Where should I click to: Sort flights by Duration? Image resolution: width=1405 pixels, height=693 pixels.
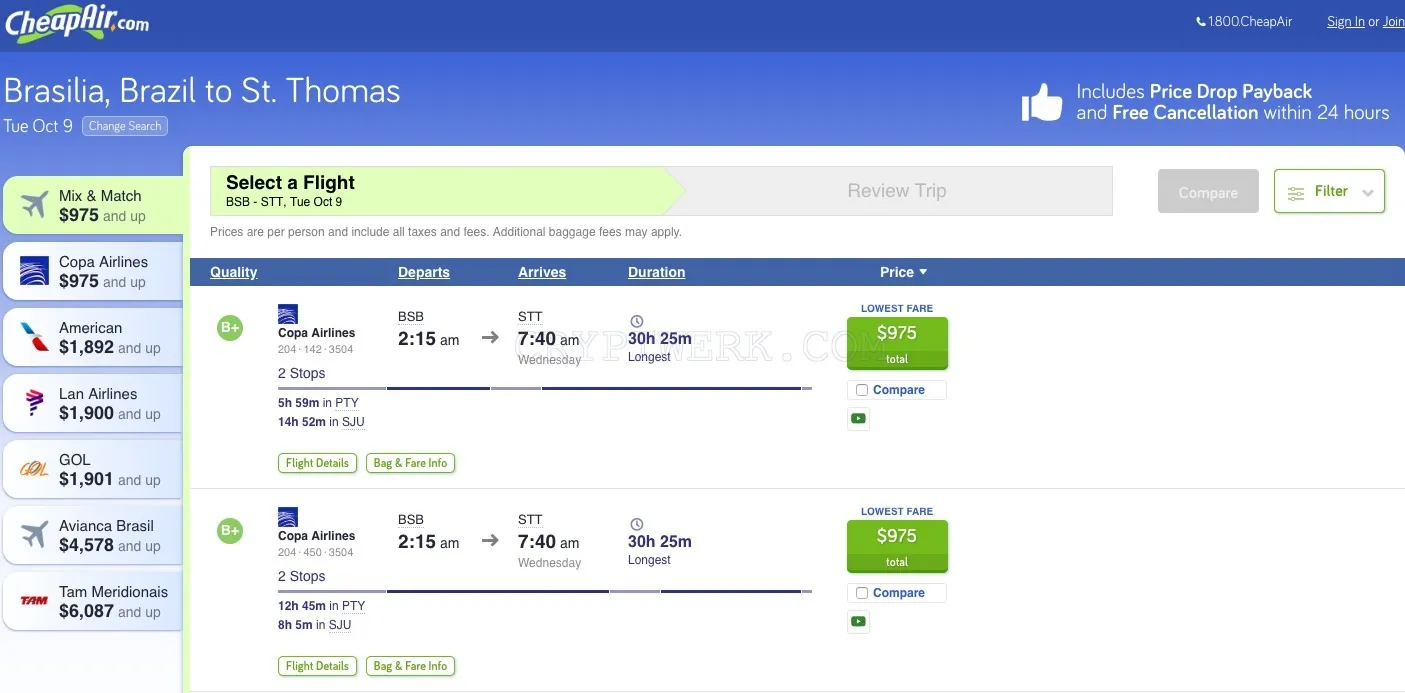(656, 272)
